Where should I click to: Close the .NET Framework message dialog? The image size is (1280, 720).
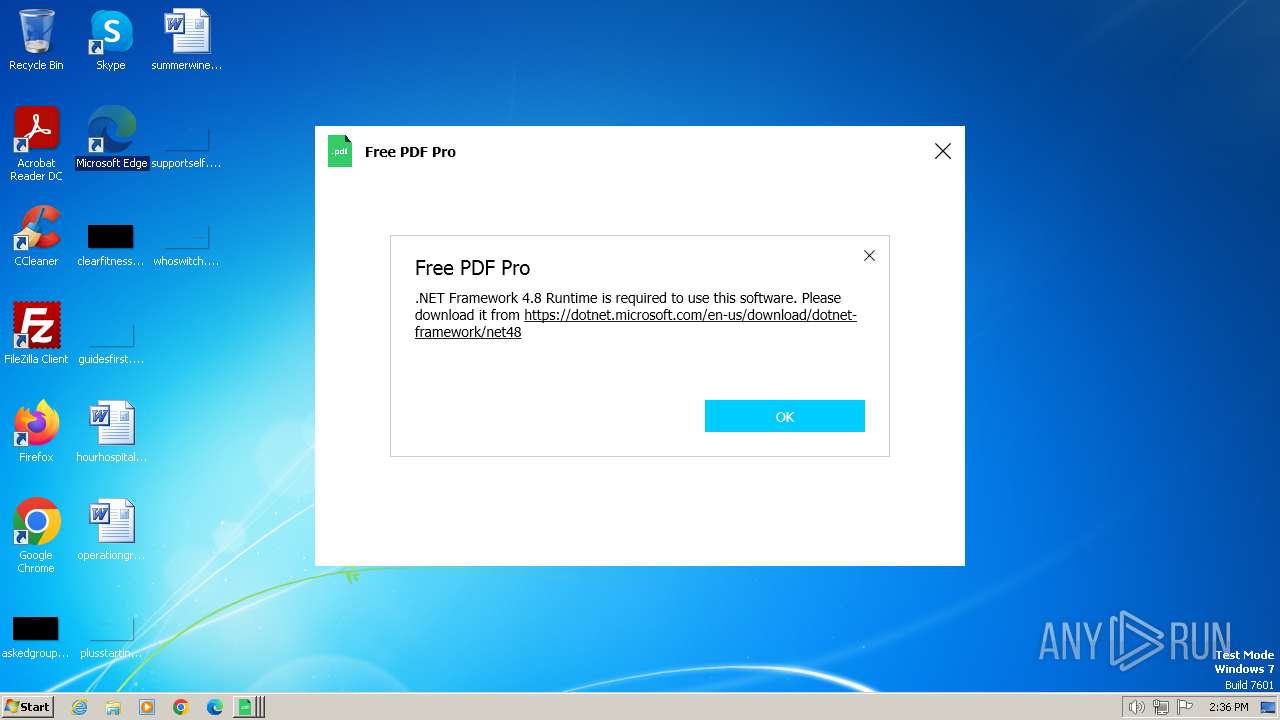869,256
